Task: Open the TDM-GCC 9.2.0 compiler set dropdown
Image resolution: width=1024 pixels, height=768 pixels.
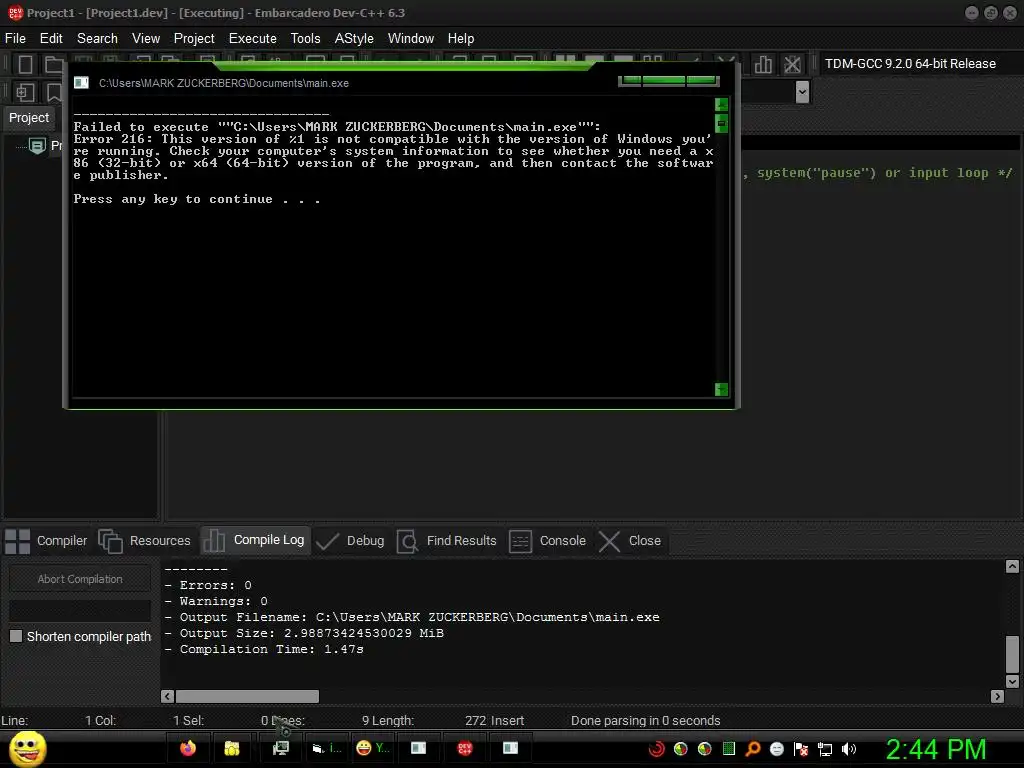Action: pyautogui.click(x=910, y=64)
